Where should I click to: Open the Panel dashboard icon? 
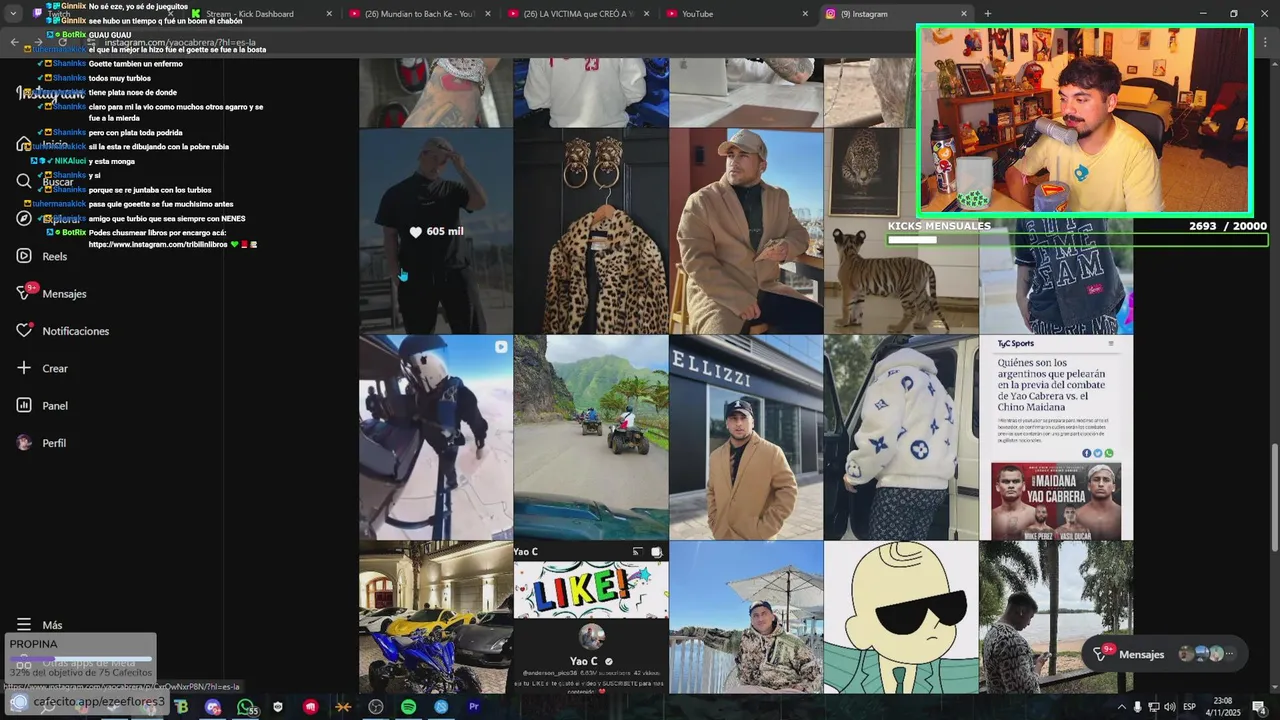point(24,405)
